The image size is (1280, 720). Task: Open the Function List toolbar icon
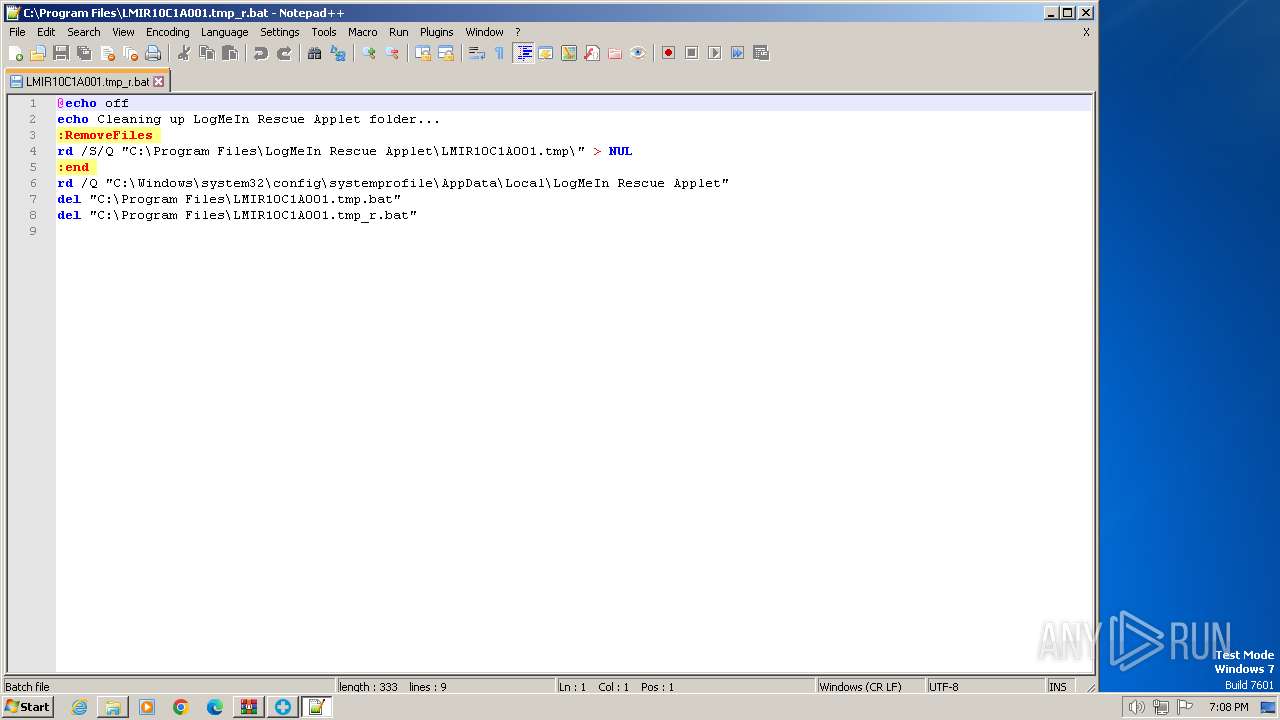592,53
